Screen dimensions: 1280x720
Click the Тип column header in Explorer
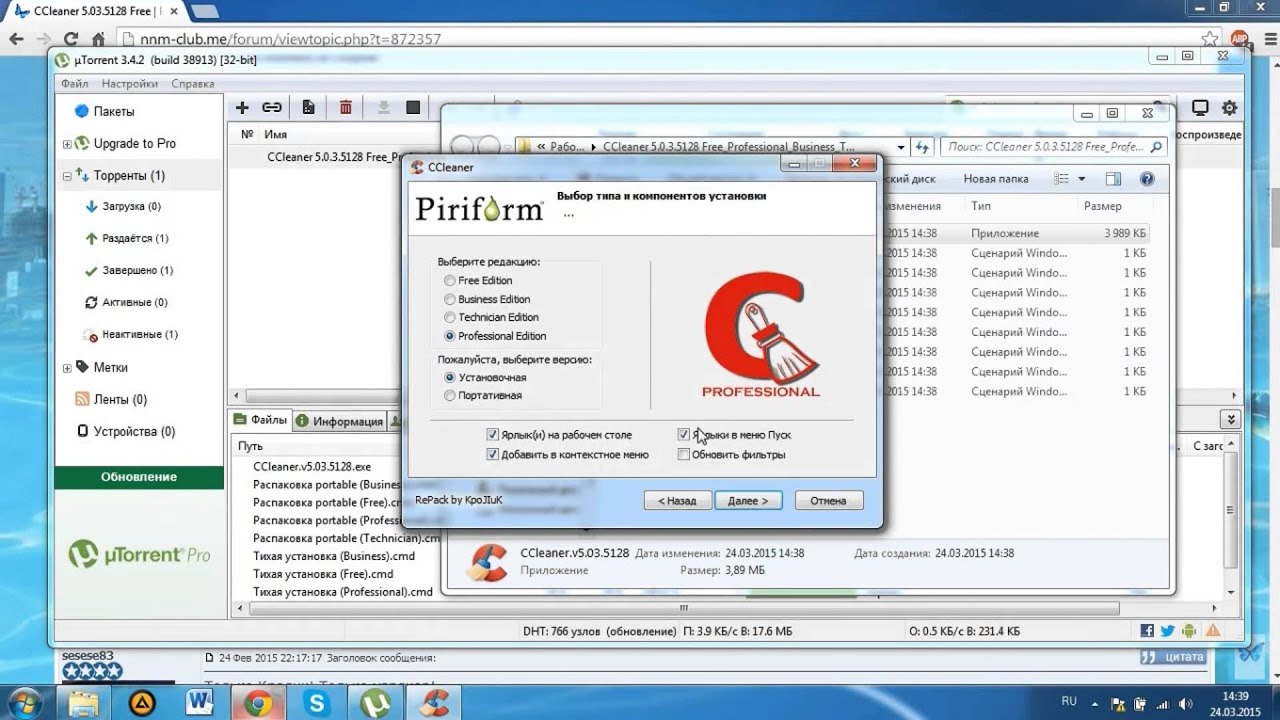(x=981, y=206)
